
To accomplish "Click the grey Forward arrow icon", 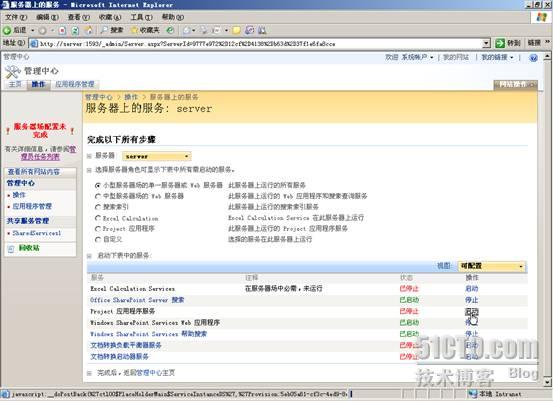I will (x=42, y=31).
